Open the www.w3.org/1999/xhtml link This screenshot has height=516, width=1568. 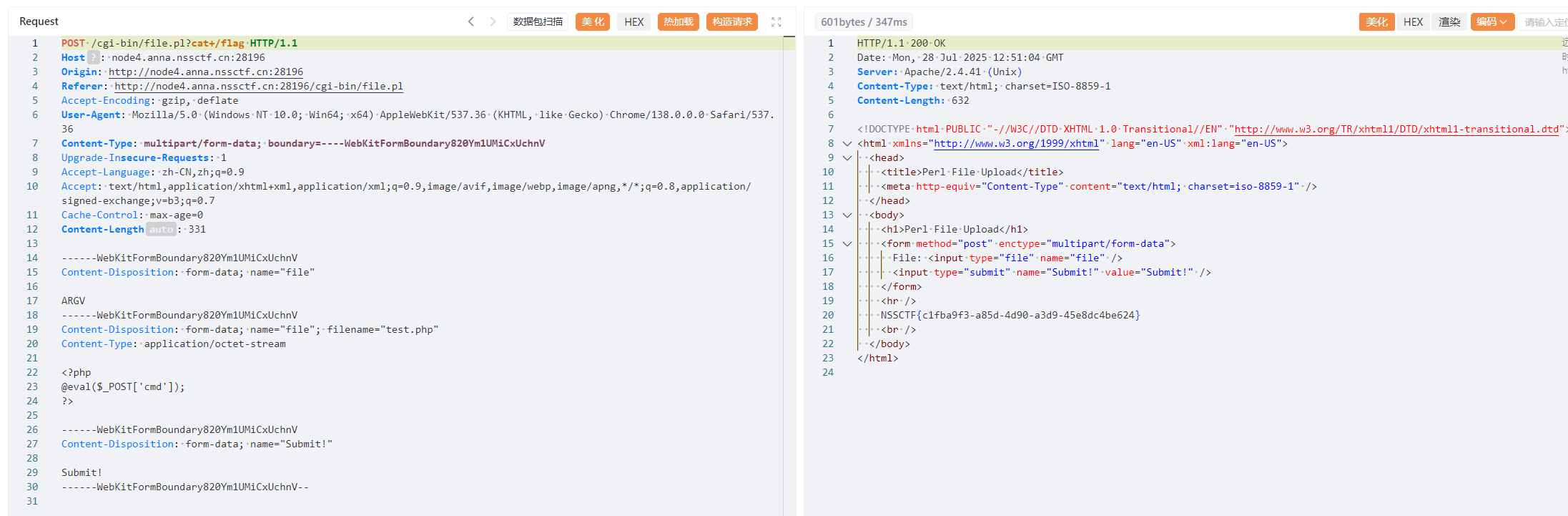[1017, 143]
